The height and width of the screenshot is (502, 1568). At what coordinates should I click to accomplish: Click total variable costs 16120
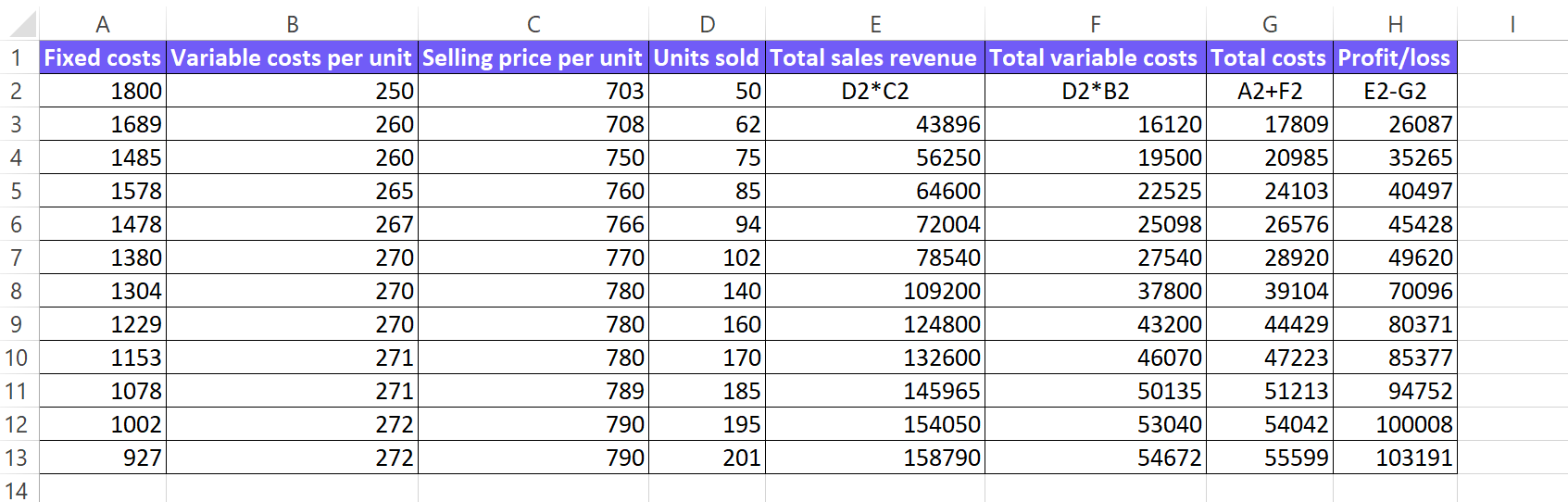click(1096, 124)
